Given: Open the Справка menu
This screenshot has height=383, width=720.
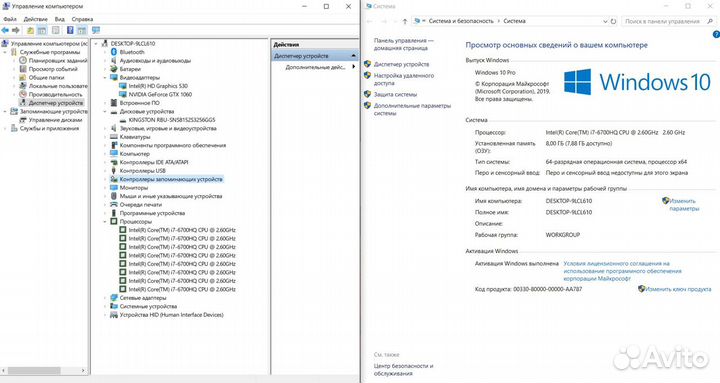Looking at the screenshot, I should point(82,19).
